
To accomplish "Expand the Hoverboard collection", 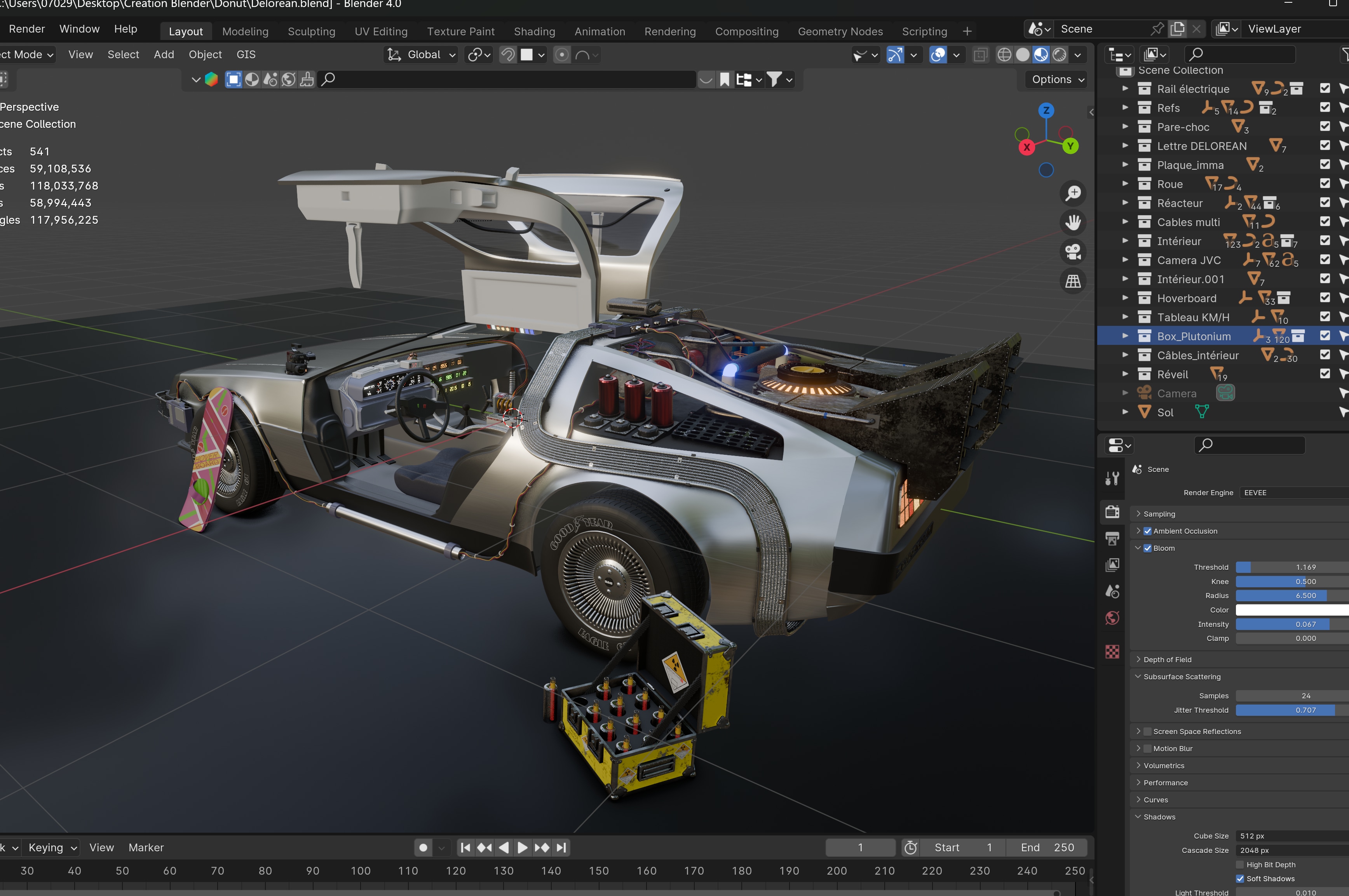I will [x=1125, y=298].
